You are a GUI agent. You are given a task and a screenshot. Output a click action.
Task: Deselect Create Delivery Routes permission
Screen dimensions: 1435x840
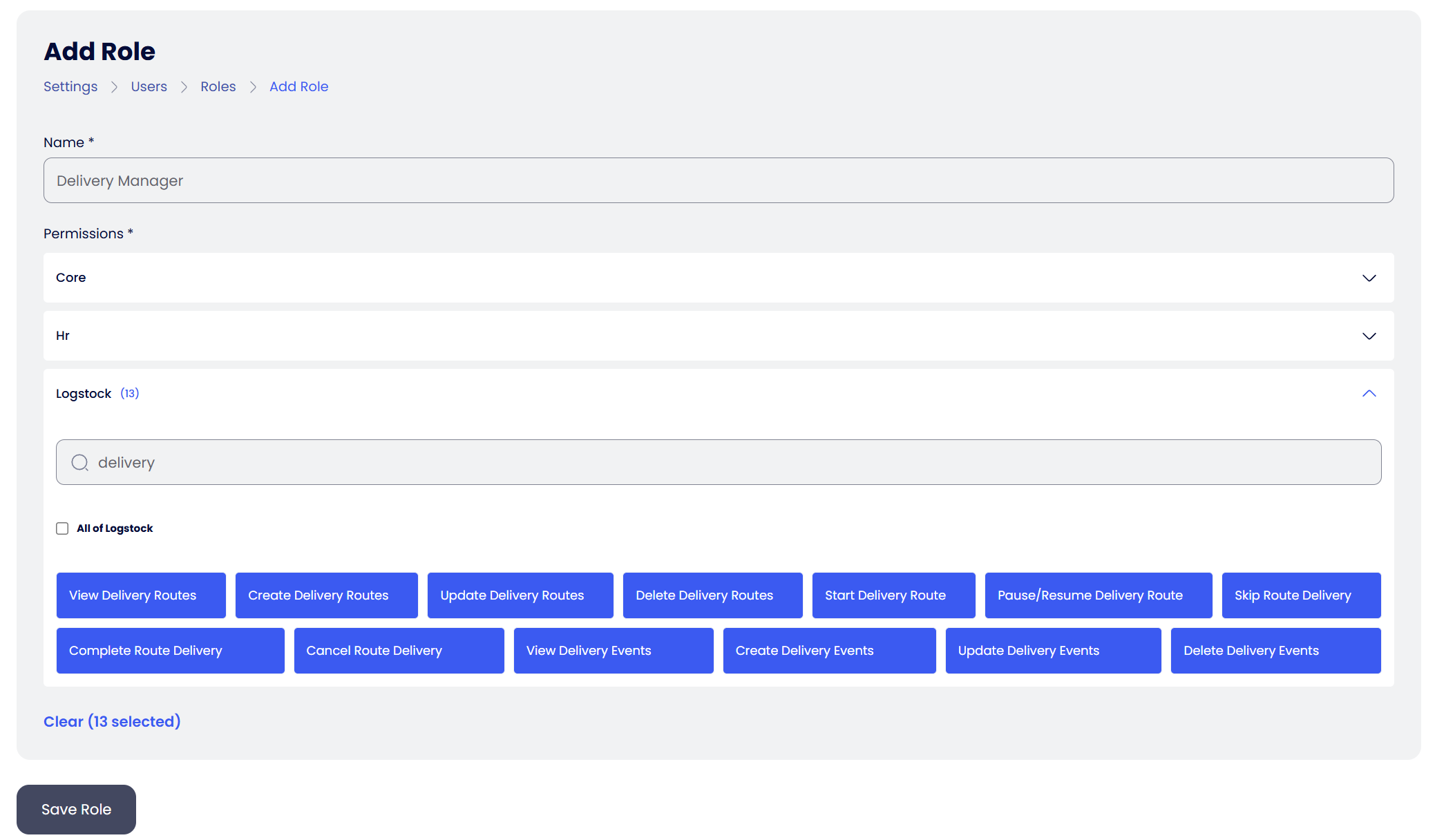326,595
